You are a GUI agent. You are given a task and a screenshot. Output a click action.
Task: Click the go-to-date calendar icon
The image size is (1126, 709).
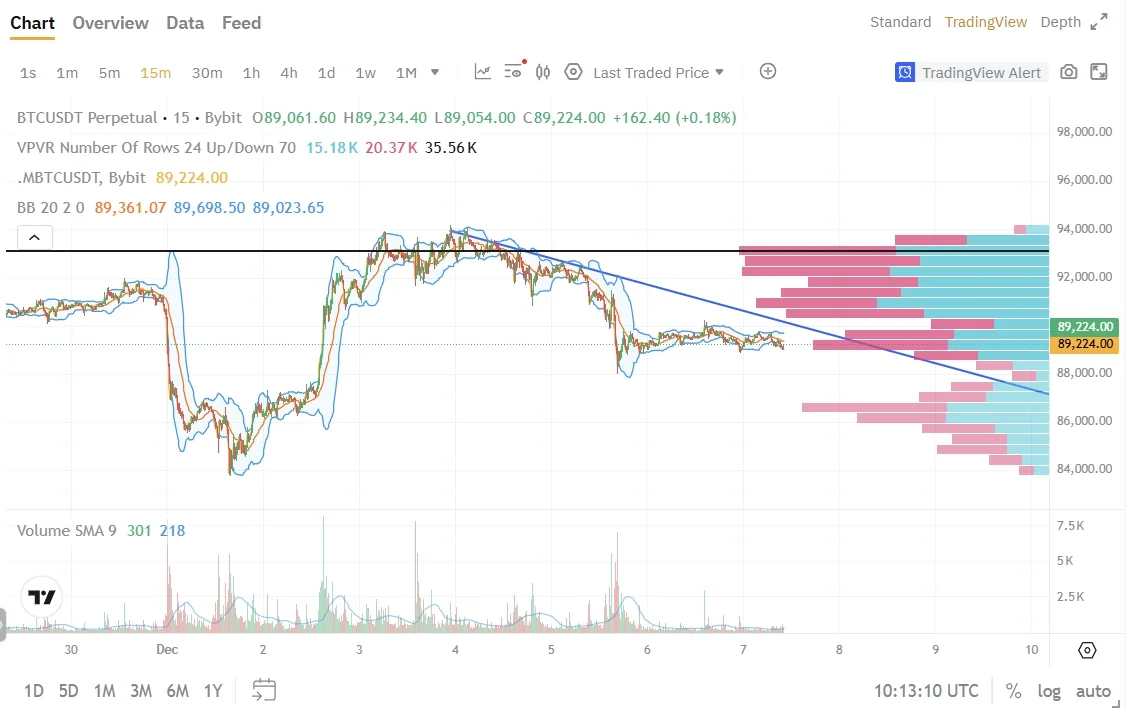pyautogui.click(x=264, y=690)
